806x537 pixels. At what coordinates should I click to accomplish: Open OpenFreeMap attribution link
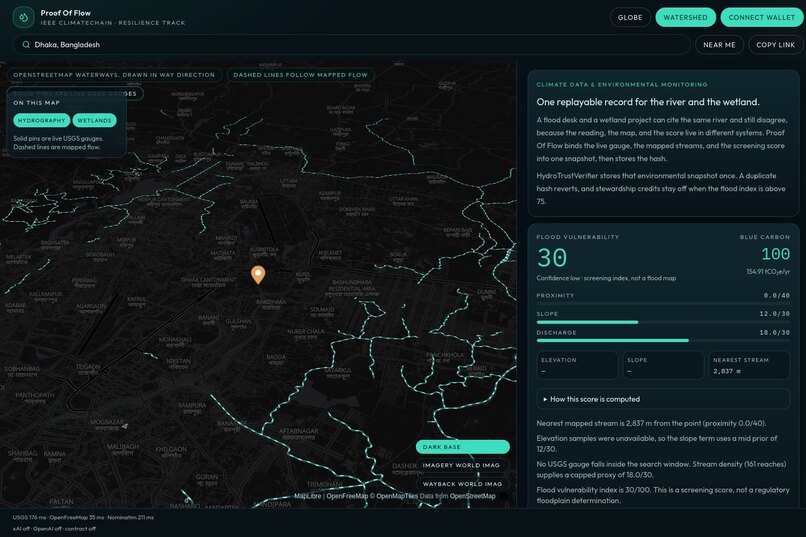point(347,496)
